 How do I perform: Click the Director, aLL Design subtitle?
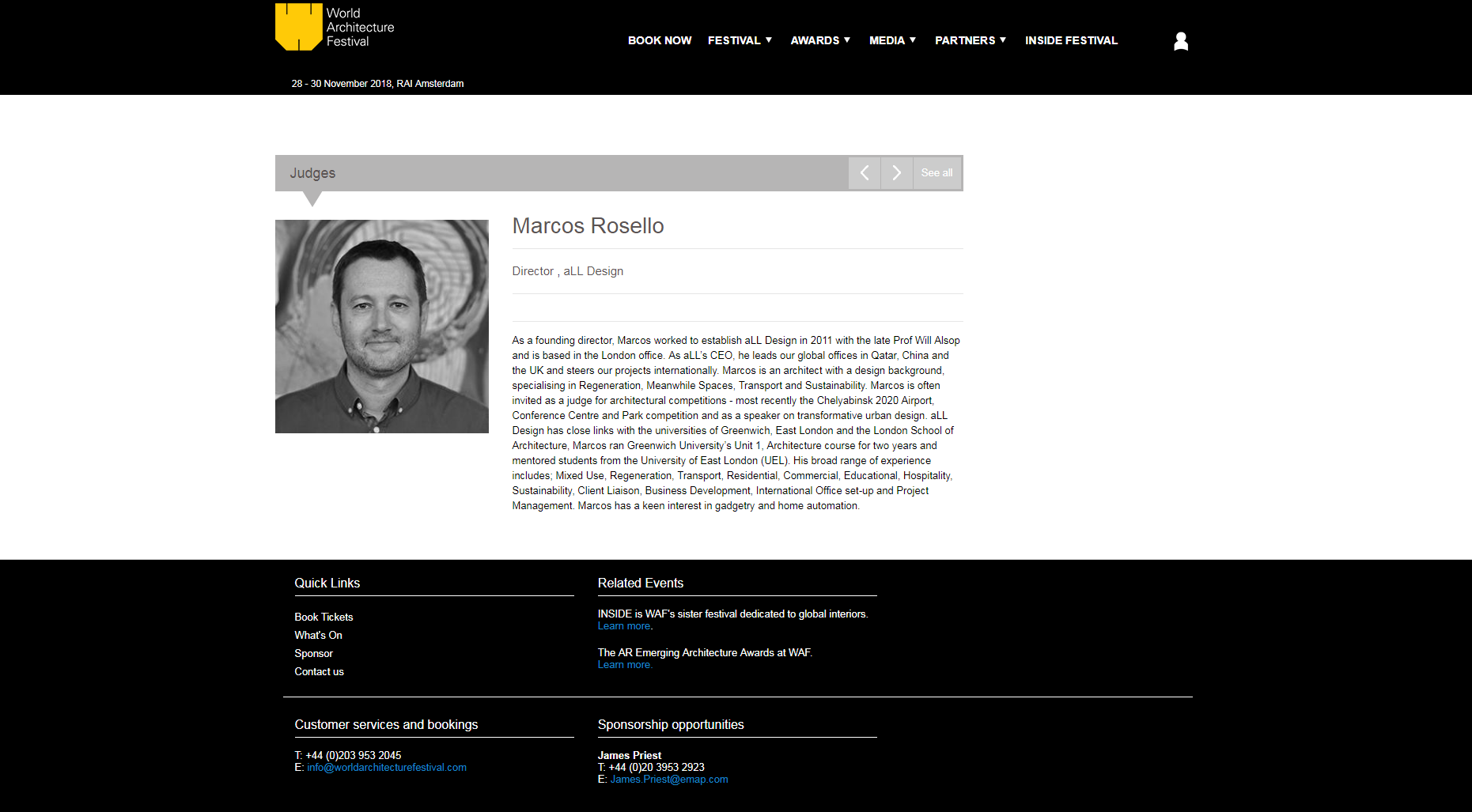[x=568, y=271]
